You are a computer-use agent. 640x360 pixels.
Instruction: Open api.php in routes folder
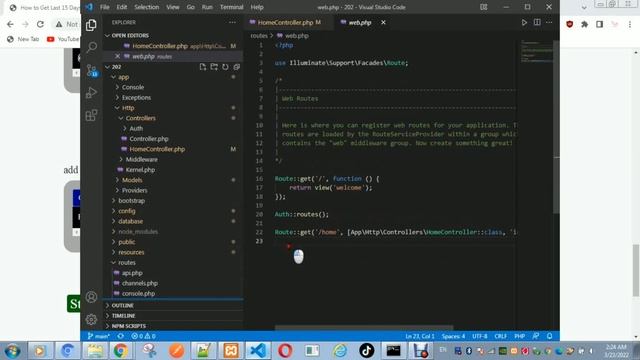132,273
